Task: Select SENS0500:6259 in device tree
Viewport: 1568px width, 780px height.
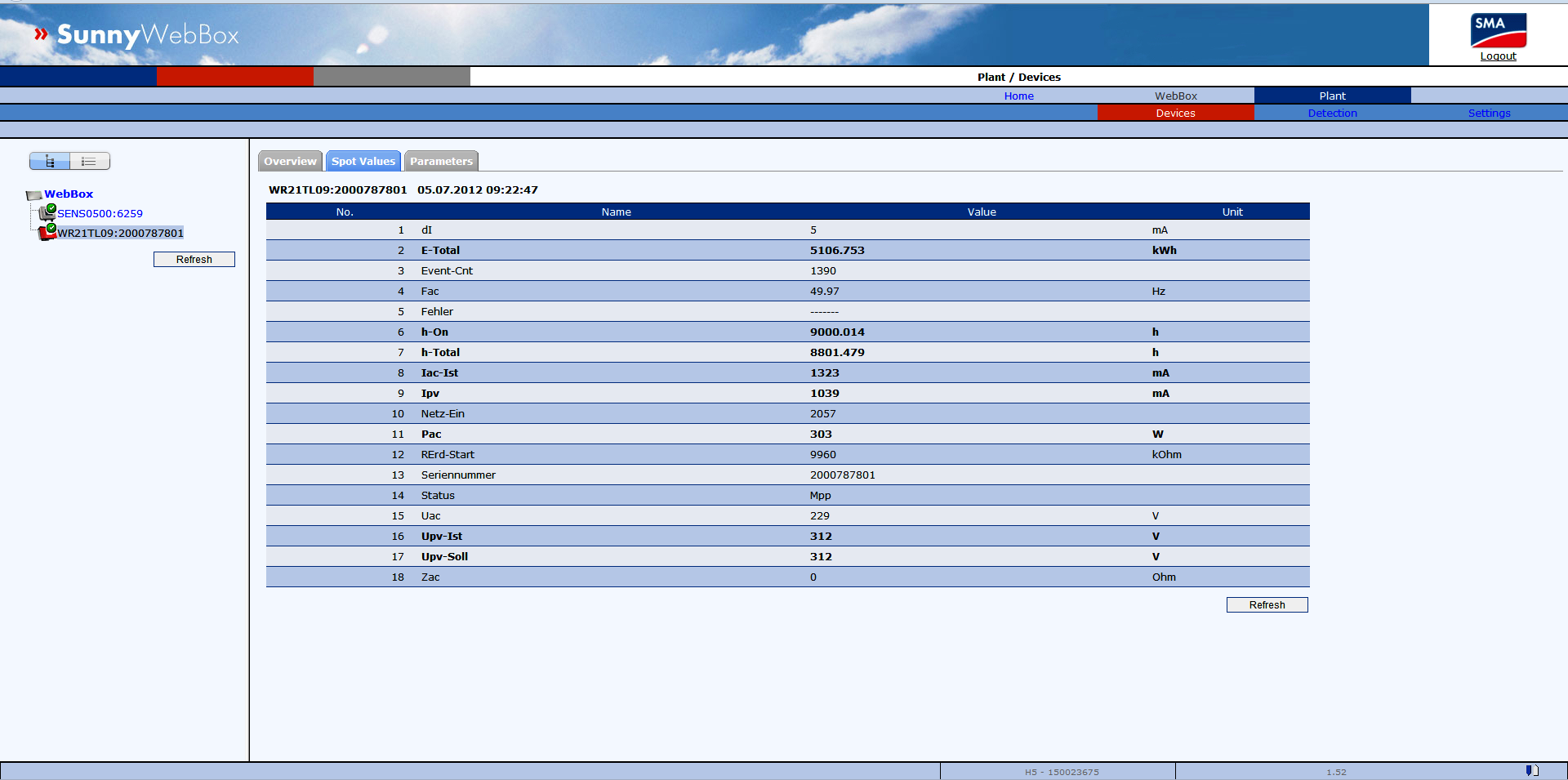Action: click(100, 213)
